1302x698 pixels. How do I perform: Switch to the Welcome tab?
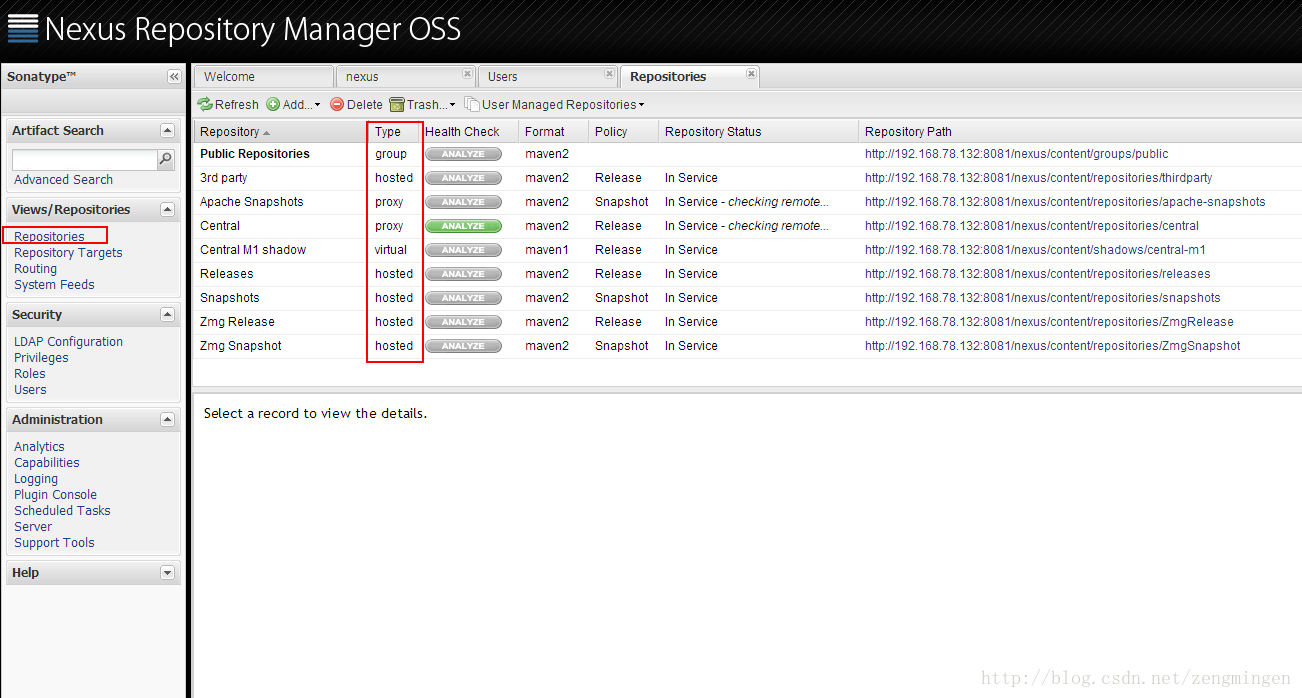(x=263, y=77)
